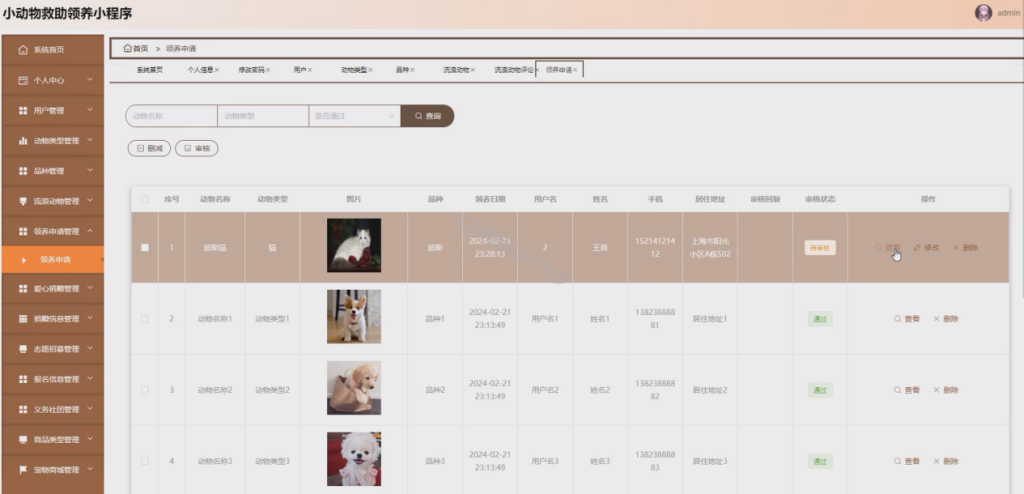The image size is (1024, 494).
Task: Close the 流浪动物 tab with its x
Action: point(473,70)
